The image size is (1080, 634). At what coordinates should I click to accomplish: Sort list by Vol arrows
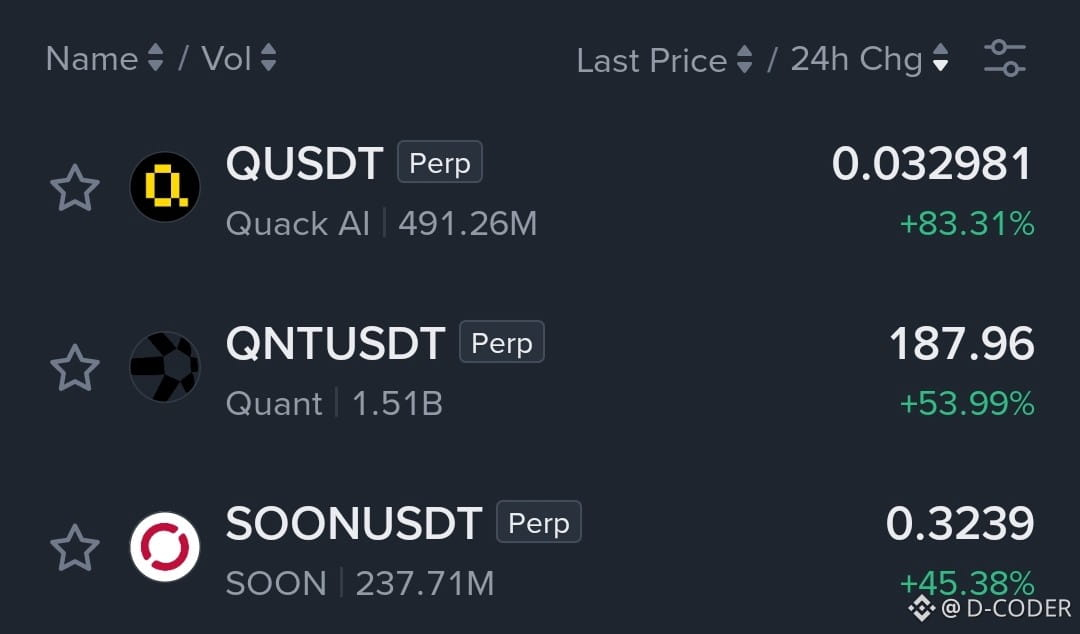pyautogui.click(x=269, y=58)
